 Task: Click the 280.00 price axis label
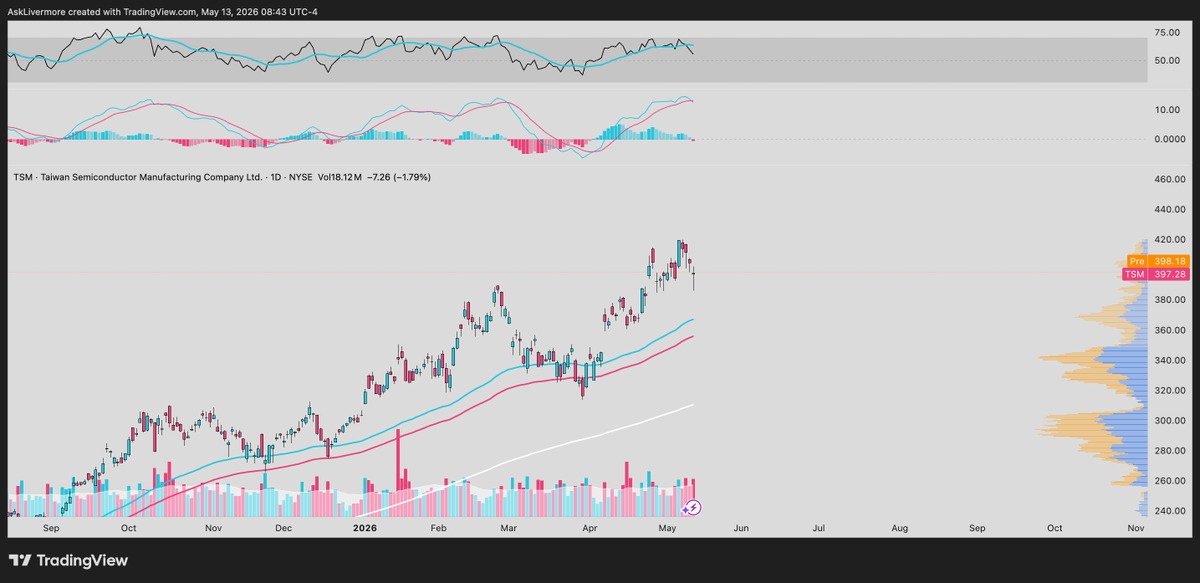coord(1168,451)
